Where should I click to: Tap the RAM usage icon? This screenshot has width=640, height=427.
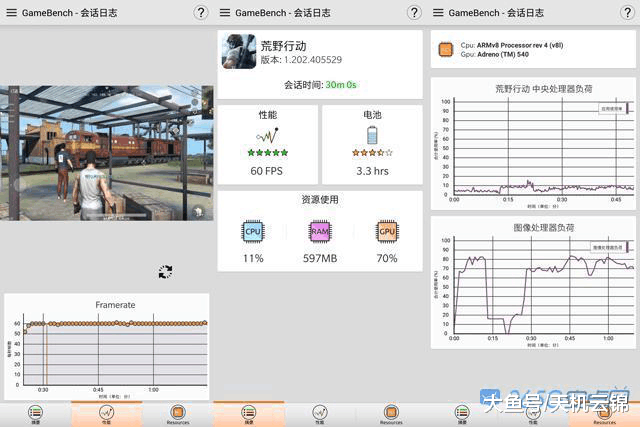(319, 230)
